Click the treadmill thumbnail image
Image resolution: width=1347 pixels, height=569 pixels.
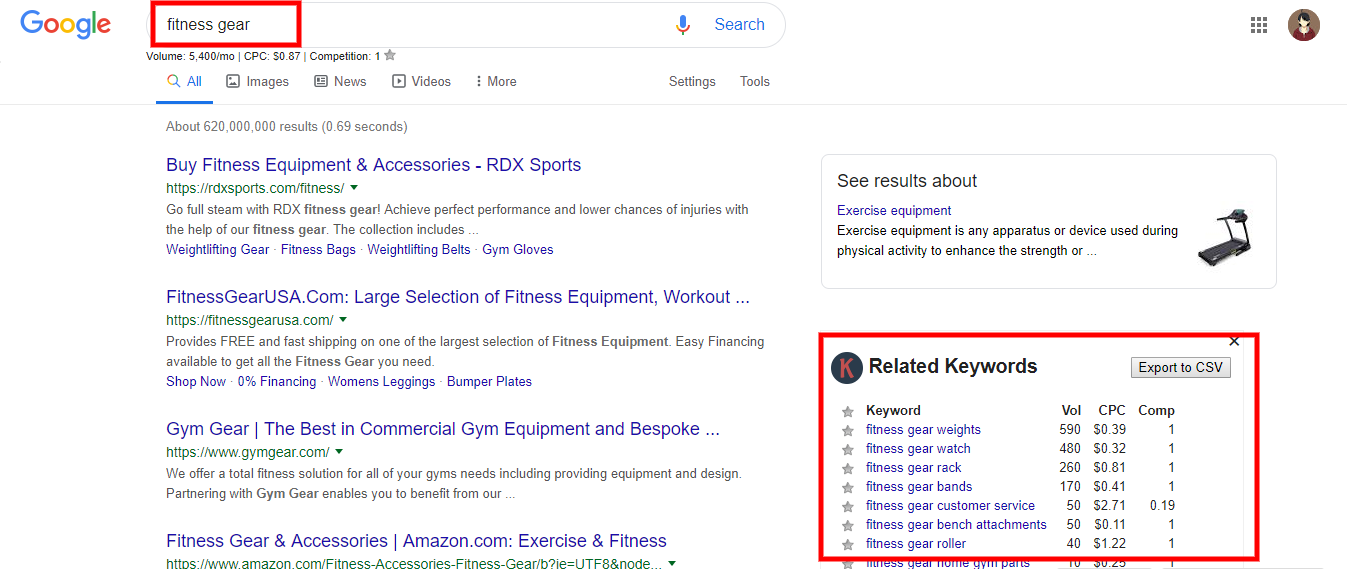(x=1225, y=238)
